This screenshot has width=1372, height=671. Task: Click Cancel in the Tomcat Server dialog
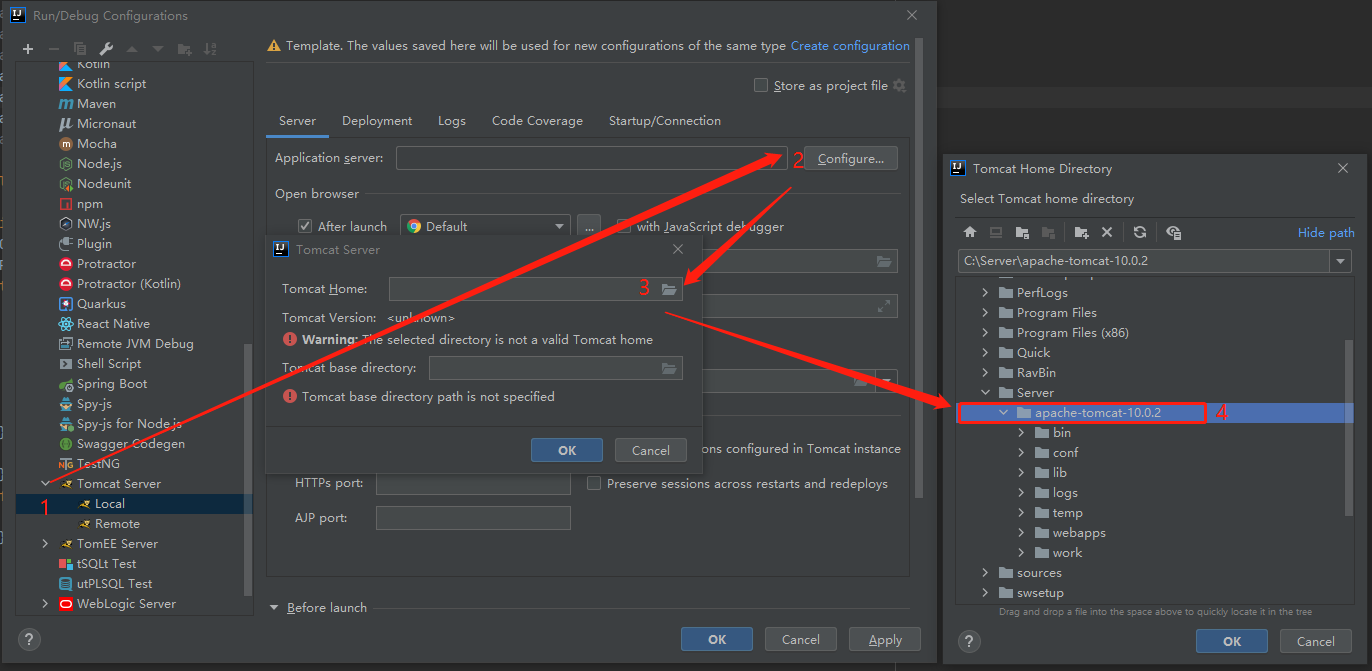[651, 450]
